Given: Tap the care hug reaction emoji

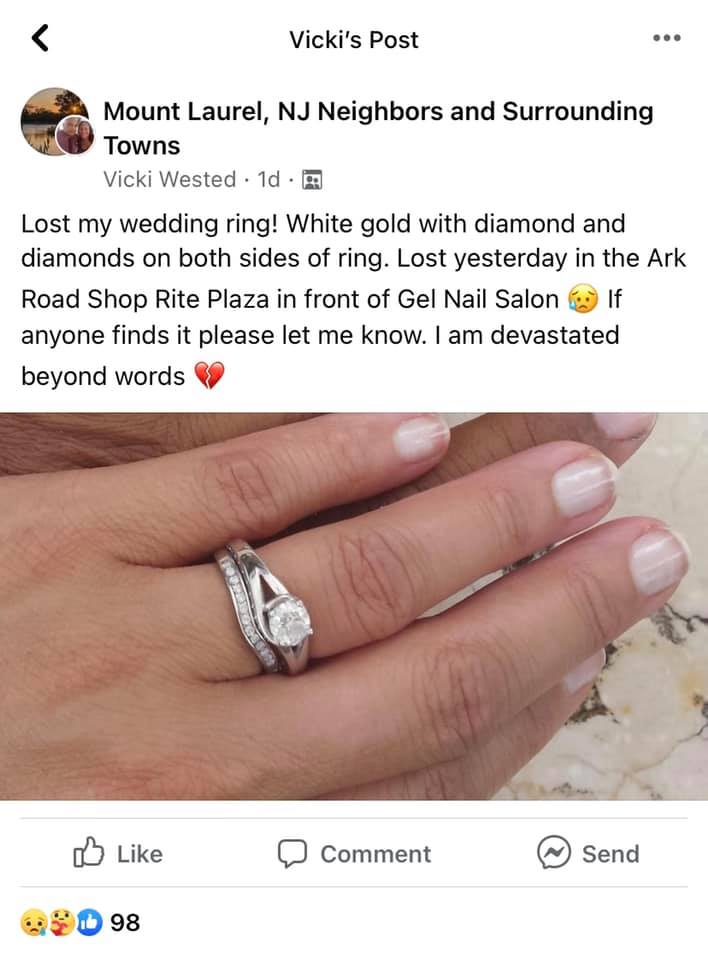Looking at the screenshot, I should [x=61, y=923].
